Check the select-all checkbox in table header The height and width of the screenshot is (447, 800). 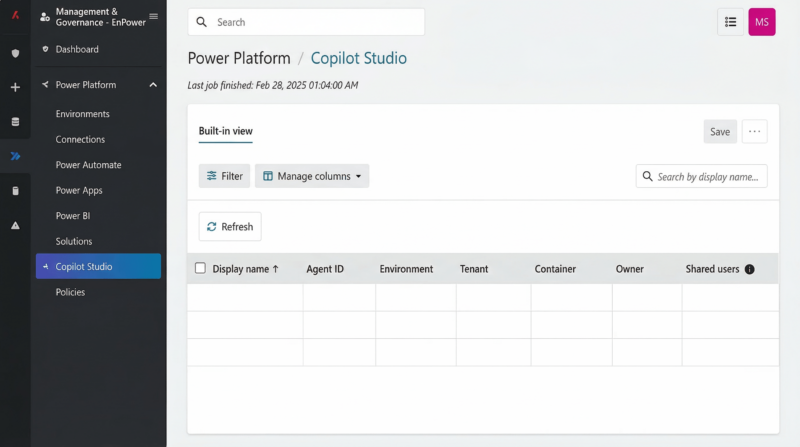(200, 268)
